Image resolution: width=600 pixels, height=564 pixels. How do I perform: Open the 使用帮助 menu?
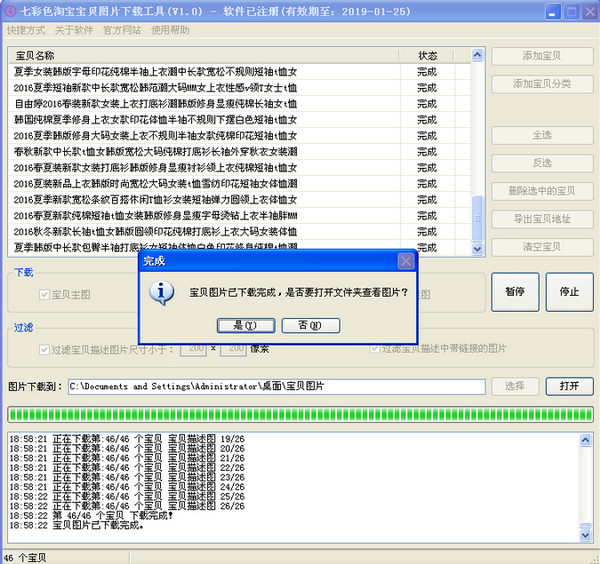170,30
